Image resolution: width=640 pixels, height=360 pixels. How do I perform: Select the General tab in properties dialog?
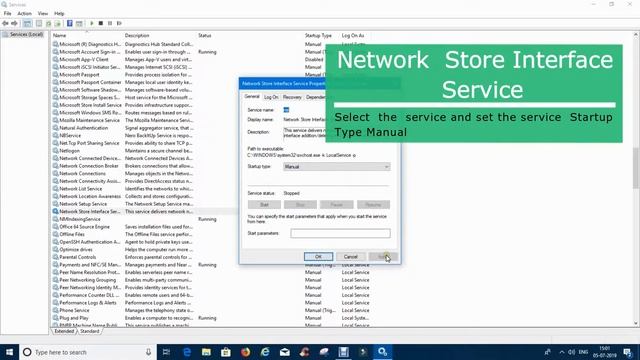(x=252, y=97)
